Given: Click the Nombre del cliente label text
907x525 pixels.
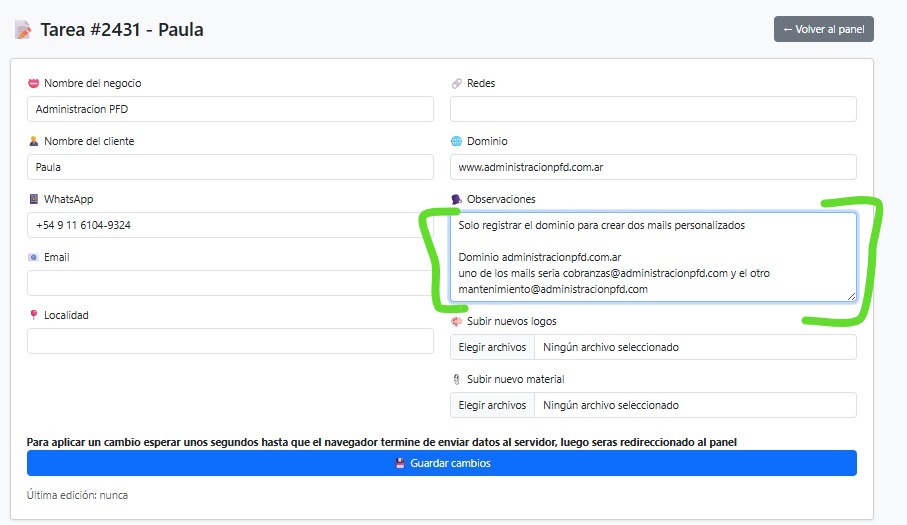Looking at the screenshot, I should click(x=89, y=141).
